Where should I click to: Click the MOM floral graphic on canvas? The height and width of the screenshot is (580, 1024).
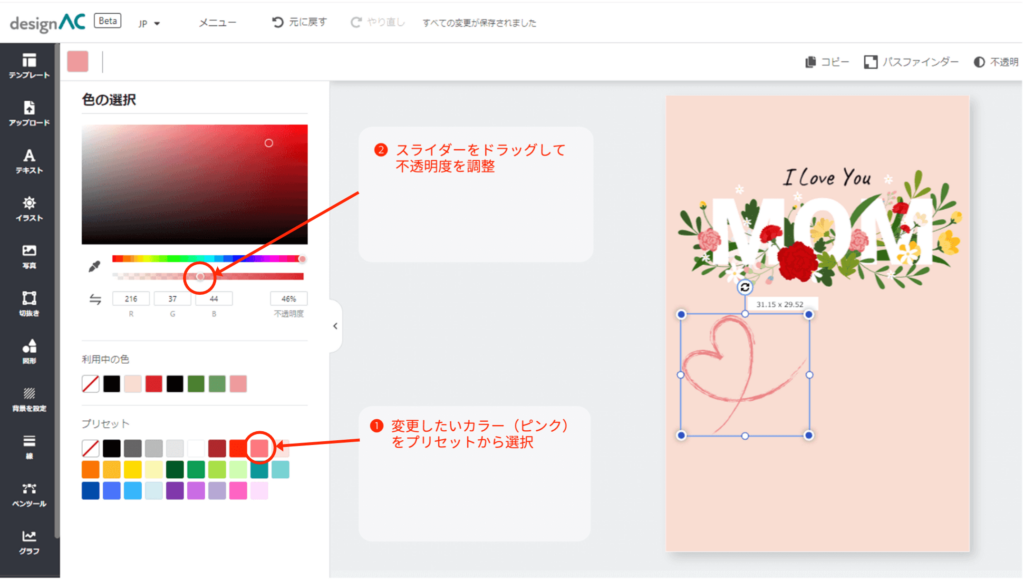(x=820, y=232)
